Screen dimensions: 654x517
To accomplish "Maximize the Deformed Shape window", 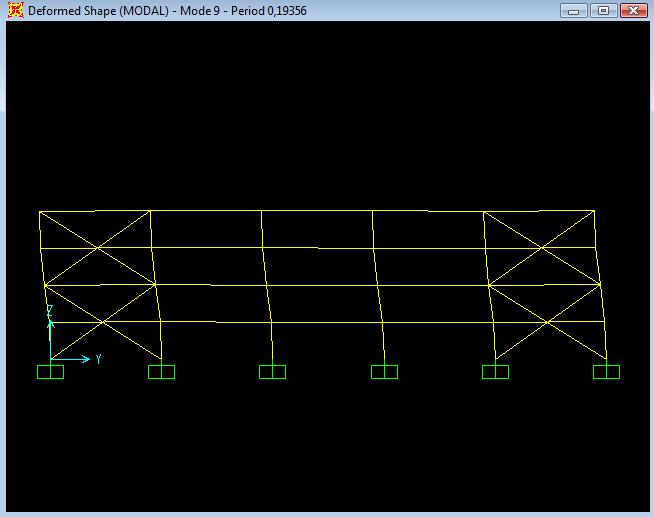I will [604, 11].
